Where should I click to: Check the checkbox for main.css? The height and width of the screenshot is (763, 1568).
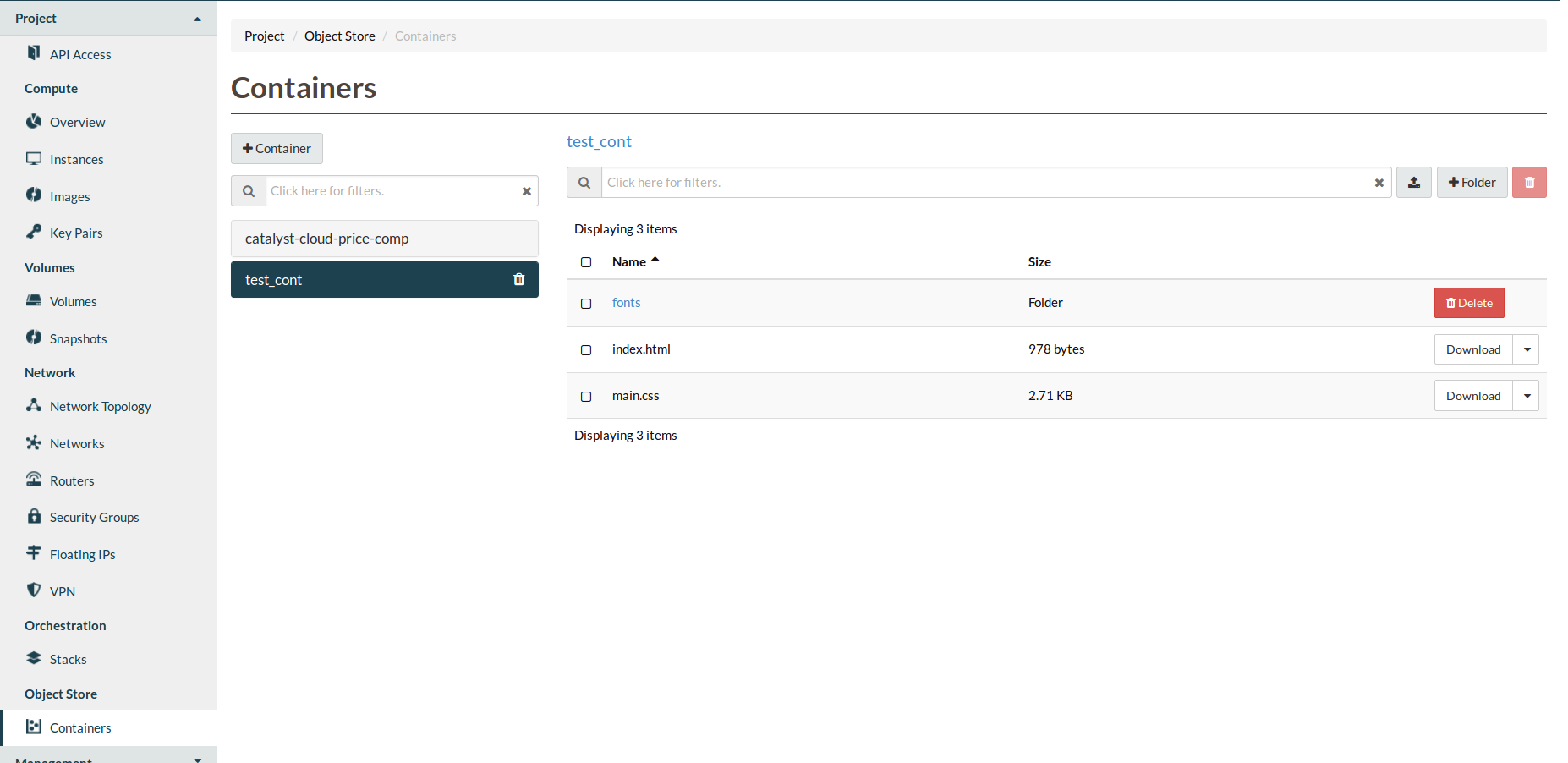(x=586, y=396)
